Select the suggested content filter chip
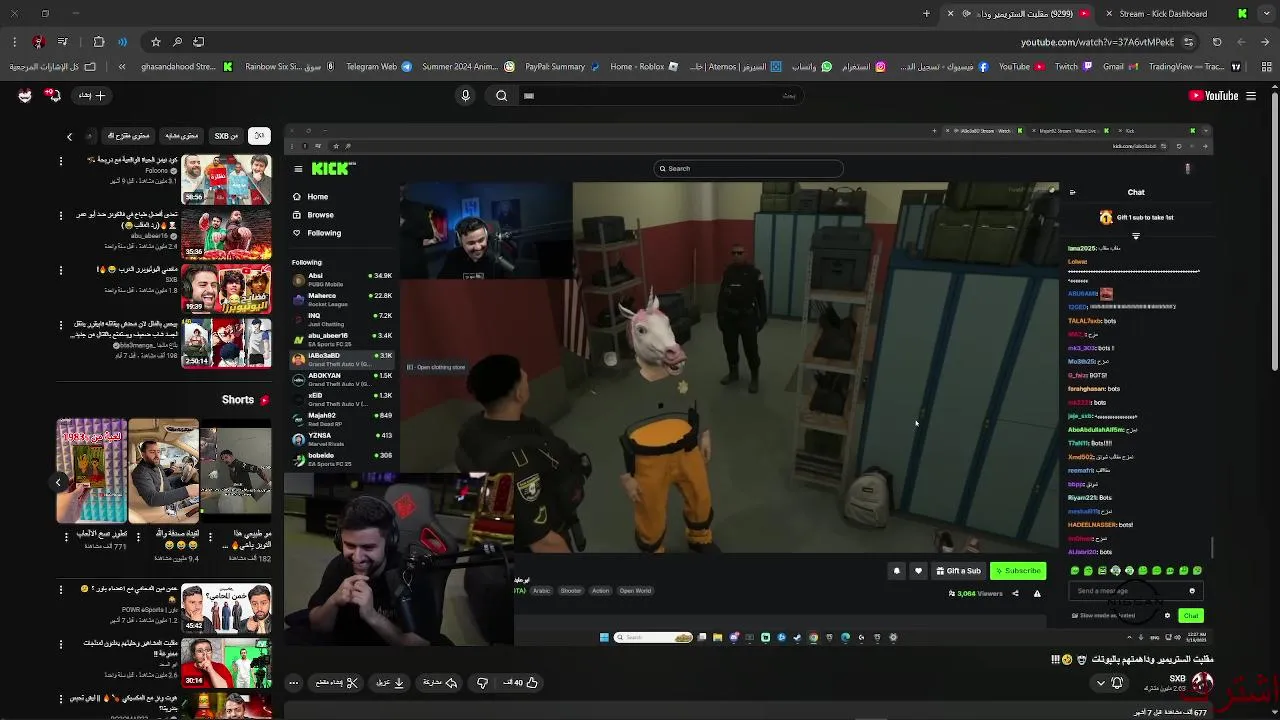The height and width of the screenshot is (720, 1280). pos(129,135)
